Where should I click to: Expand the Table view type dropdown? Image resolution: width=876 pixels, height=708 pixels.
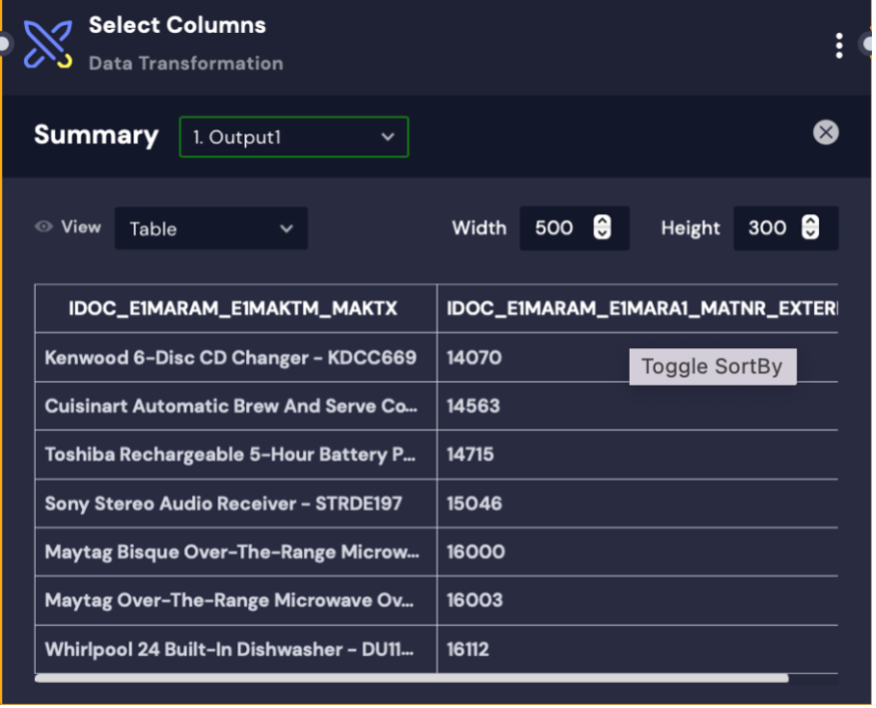211,228
